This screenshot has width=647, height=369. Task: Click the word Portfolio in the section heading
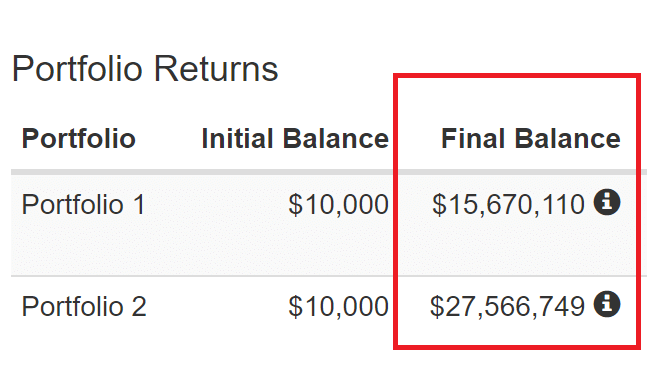(77, 69)
